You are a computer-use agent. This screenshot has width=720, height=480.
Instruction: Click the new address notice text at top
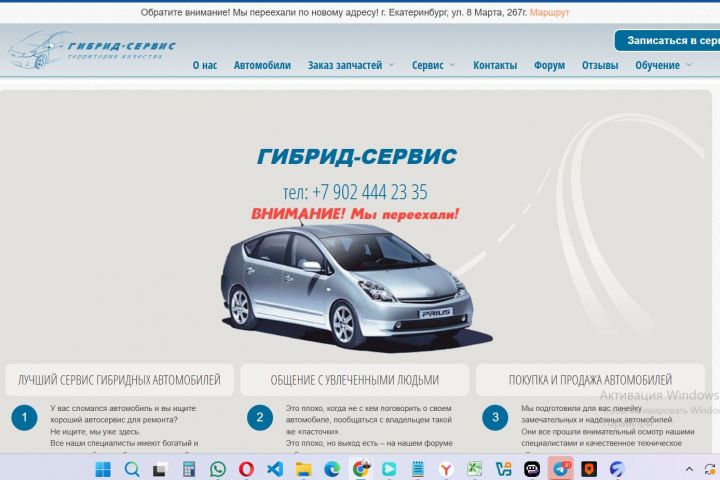(334, 12)
